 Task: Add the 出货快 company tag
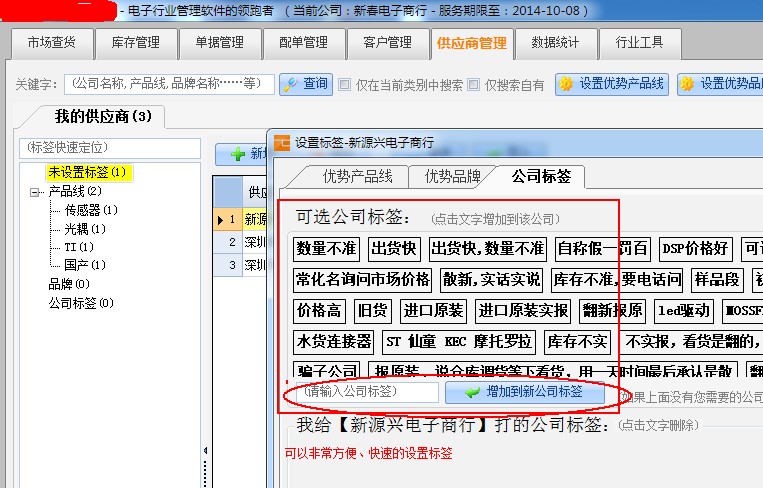392,248
